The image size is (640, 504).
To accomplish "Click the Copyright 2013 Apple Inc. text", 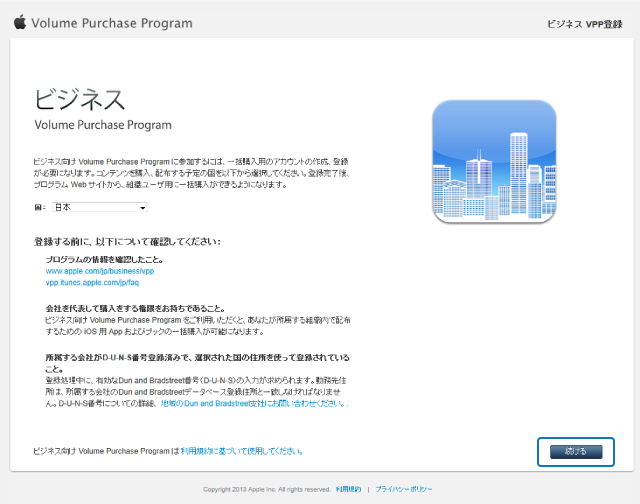I will [x=267, y=489].
